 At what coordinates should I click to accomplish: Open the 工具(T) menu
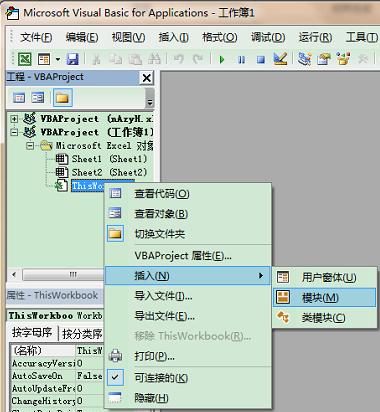[x=362, y=37]
